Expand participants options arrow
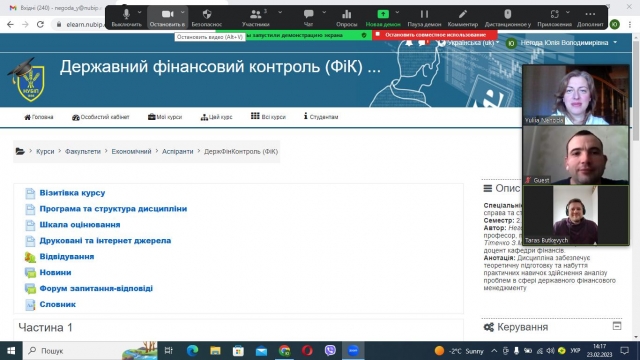 (x=280, y=13)
